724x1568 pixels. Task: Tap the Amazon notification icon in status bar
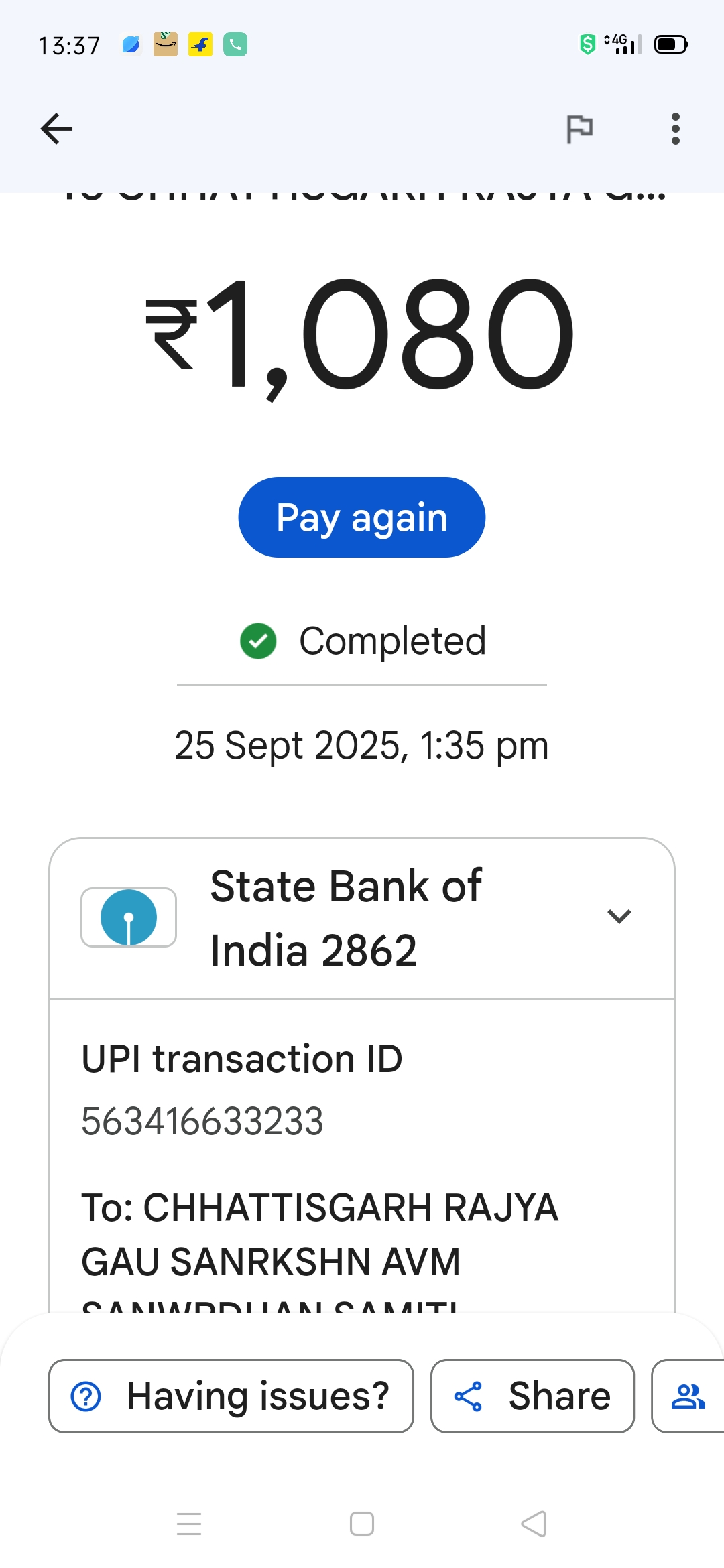click(x=166, y=45)
